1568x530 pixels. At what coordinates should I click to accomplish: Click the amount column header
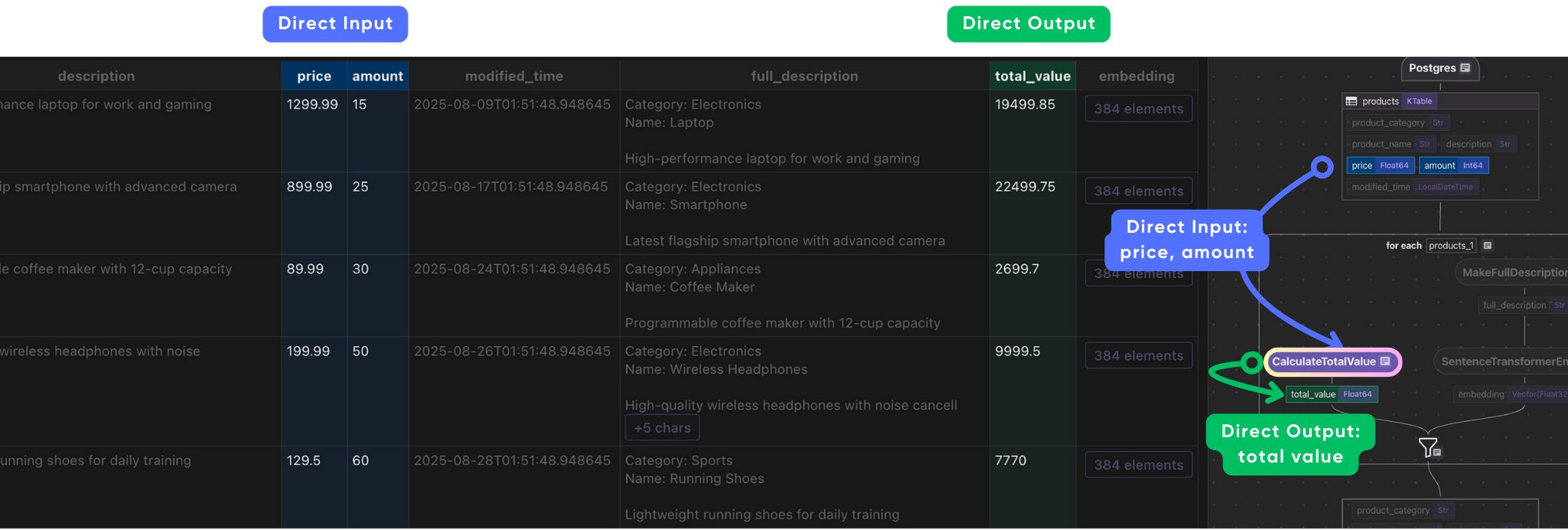pos(377,76)
